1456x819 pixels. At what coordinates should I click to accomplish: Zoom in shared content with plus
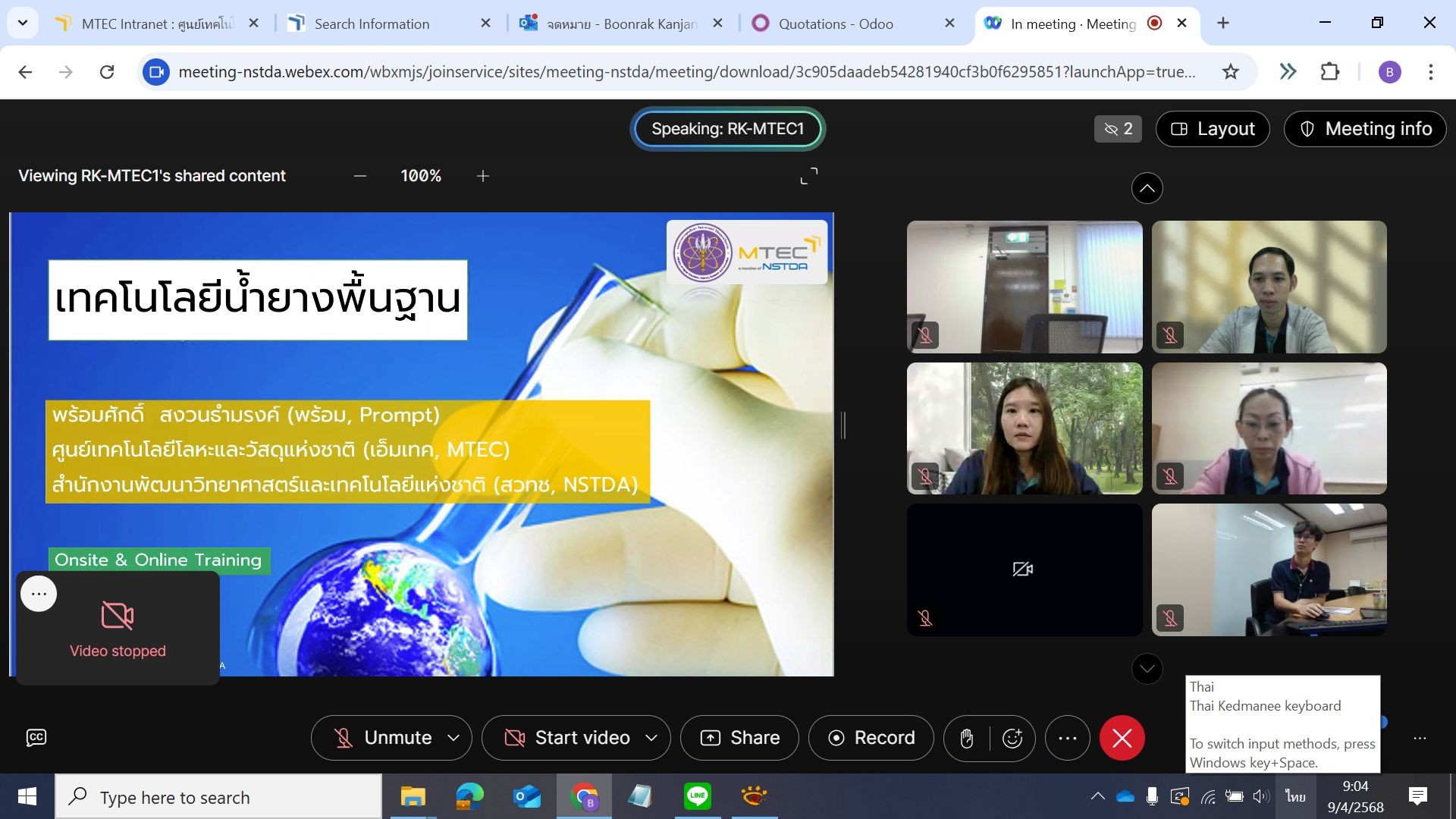coord(483,176)
